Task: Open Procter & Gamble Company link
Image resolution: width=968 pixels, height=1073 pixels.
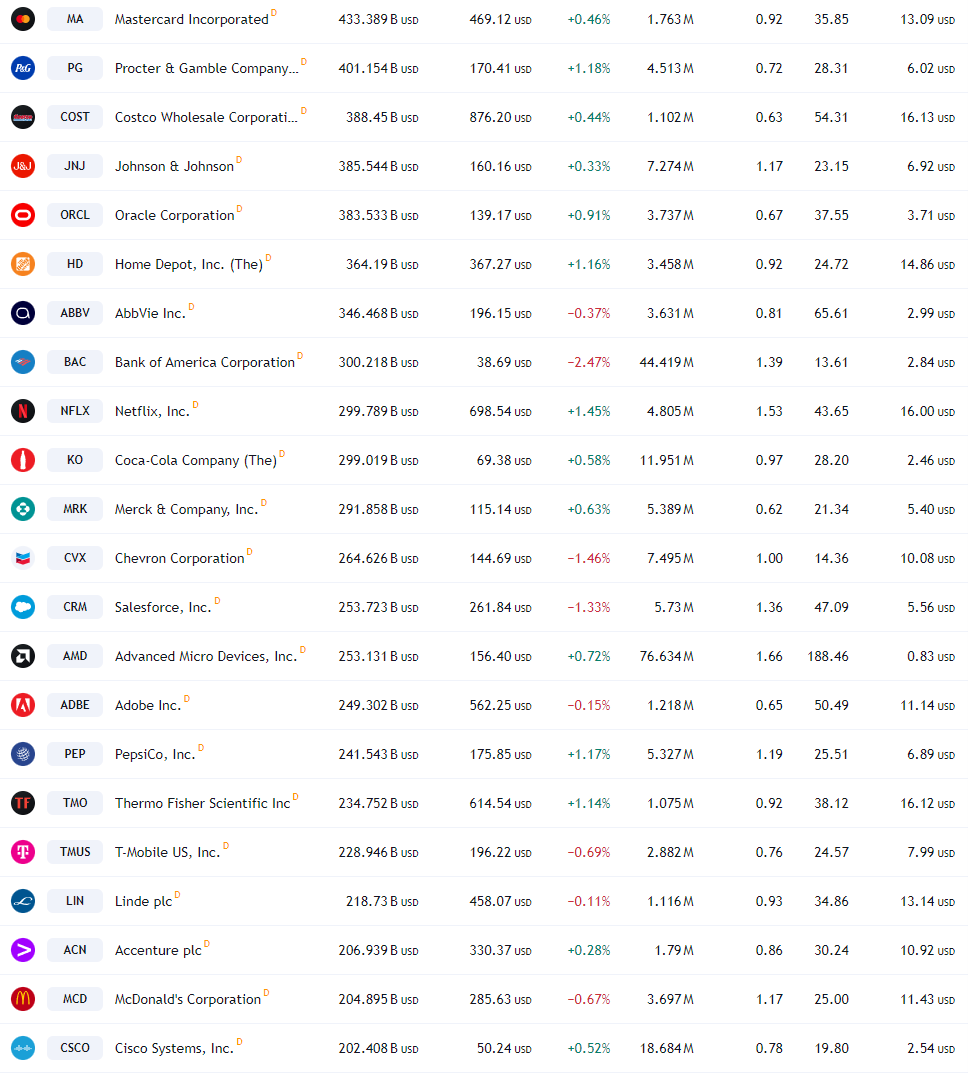Action: click(207, 68)
